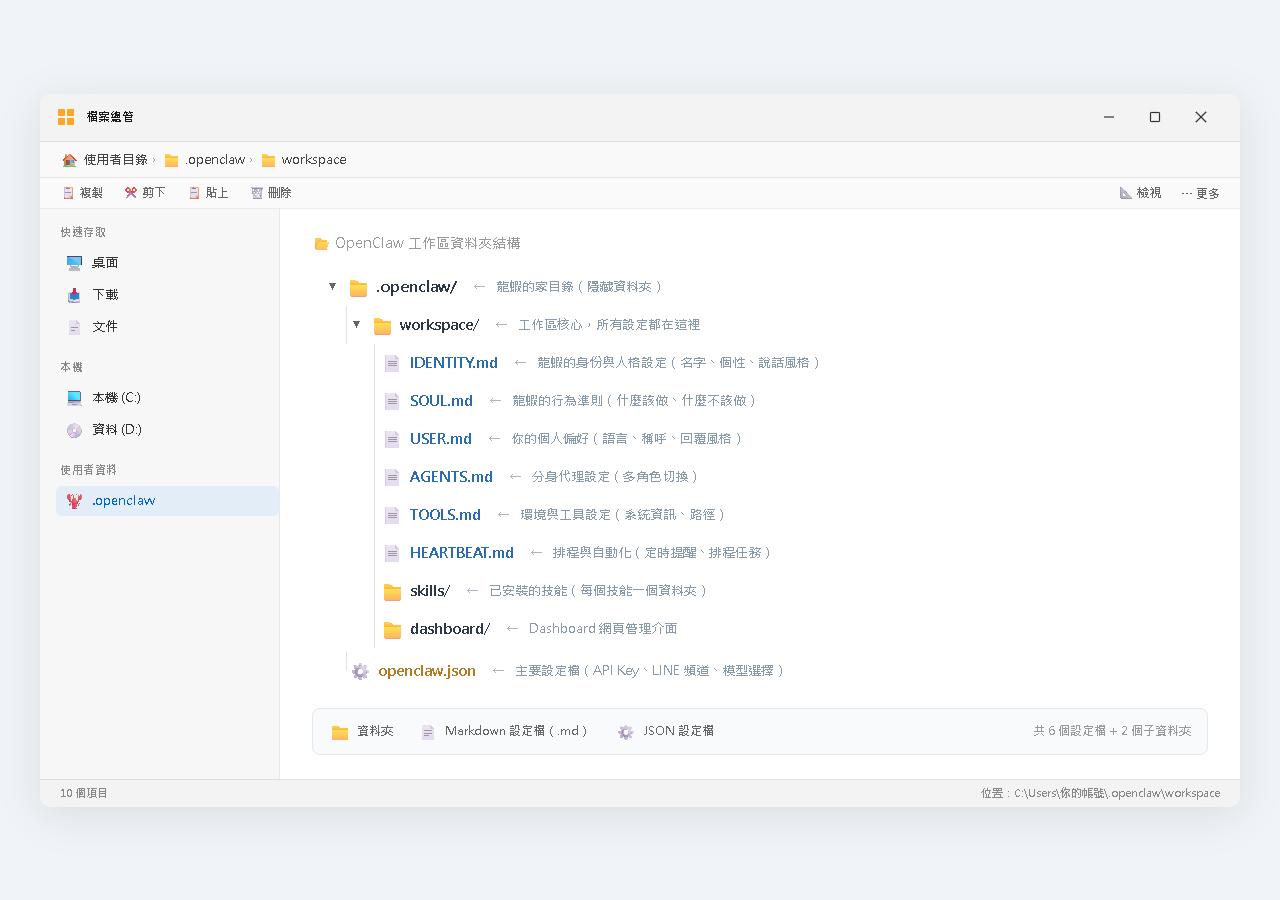Viewport: 1280px width, 900px height.
Task: Click the 桌面 (Desktop) icon in Quick Access
Action: coord(74,262)
